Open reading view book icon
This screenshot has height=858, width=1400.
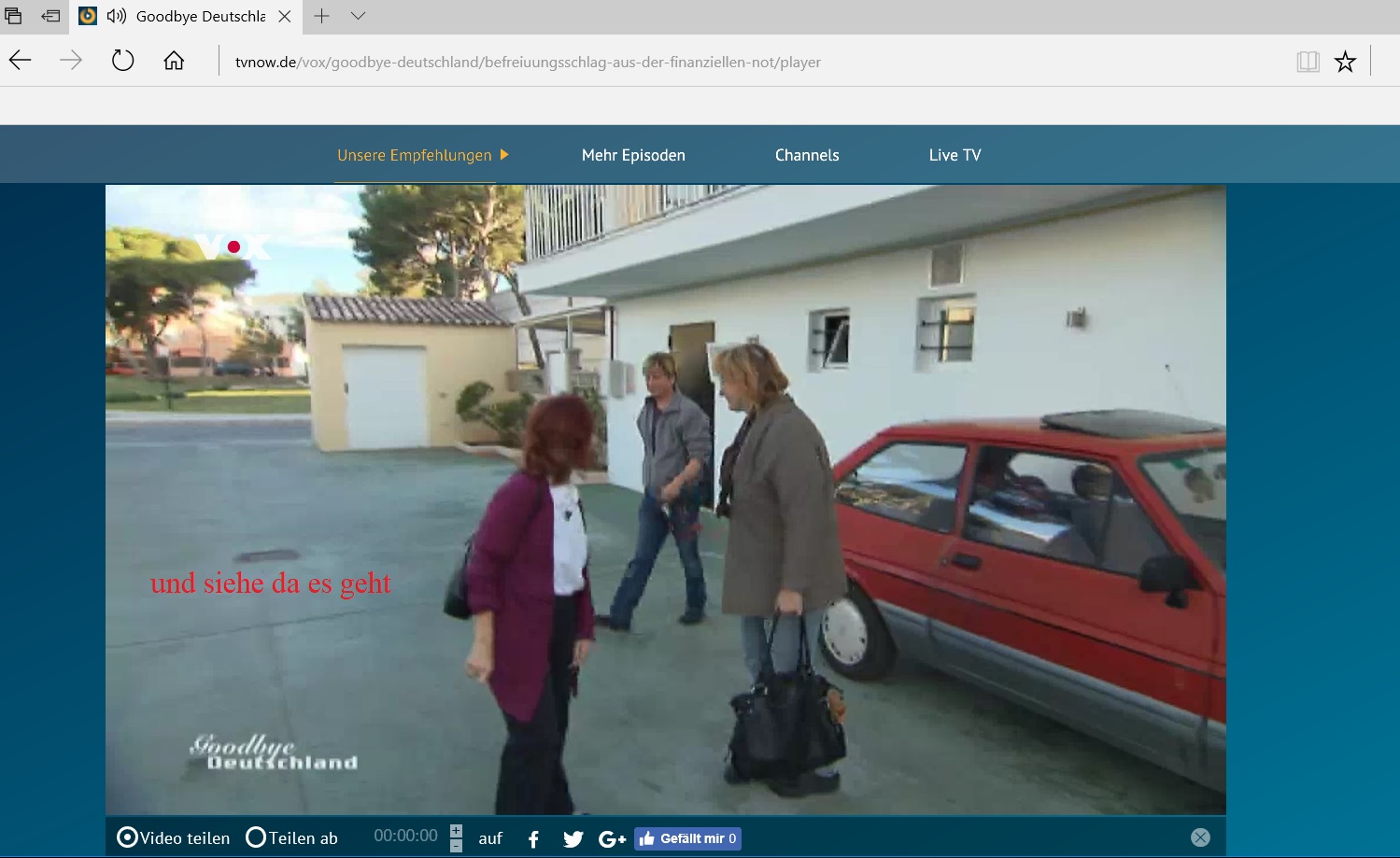pyautogui.click(x=1308, y=62)
